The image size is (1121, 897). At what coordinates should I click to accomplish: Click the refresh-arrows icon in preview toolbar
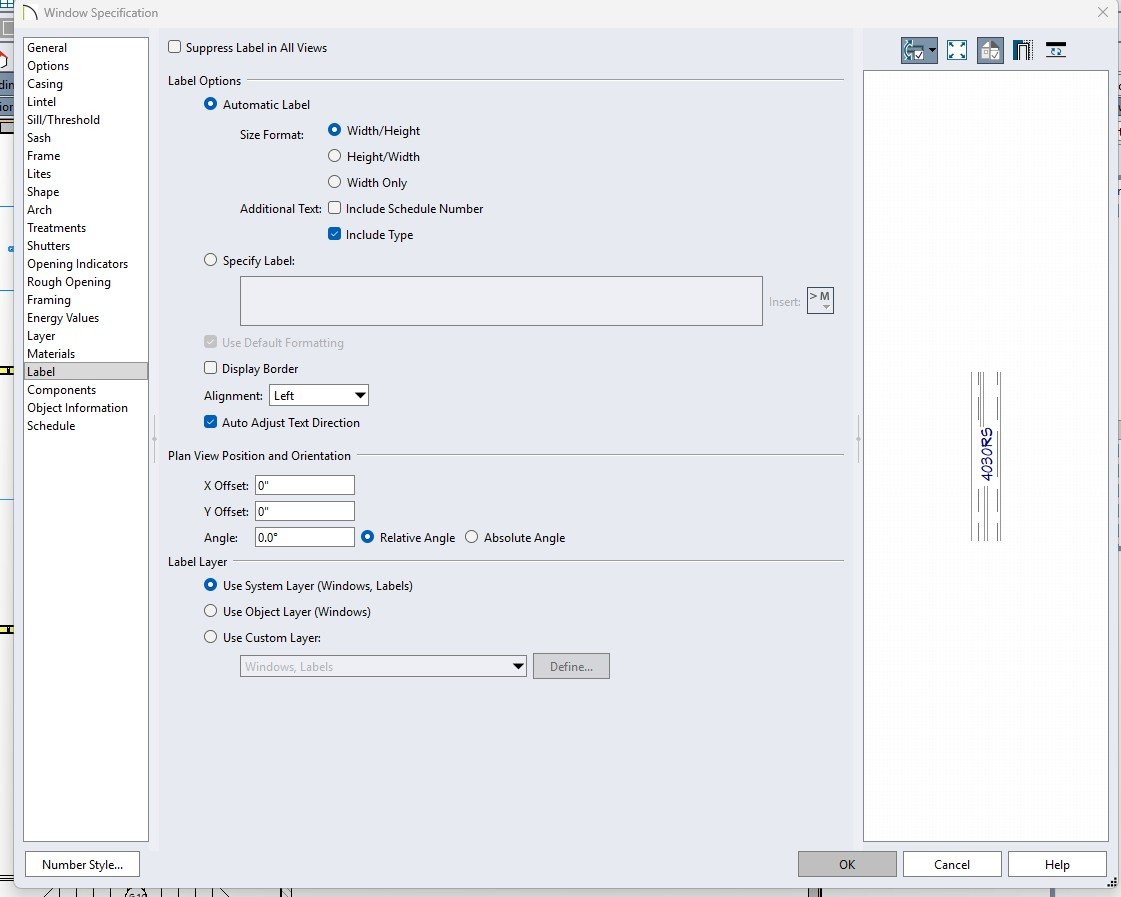tap(1056, 50)
